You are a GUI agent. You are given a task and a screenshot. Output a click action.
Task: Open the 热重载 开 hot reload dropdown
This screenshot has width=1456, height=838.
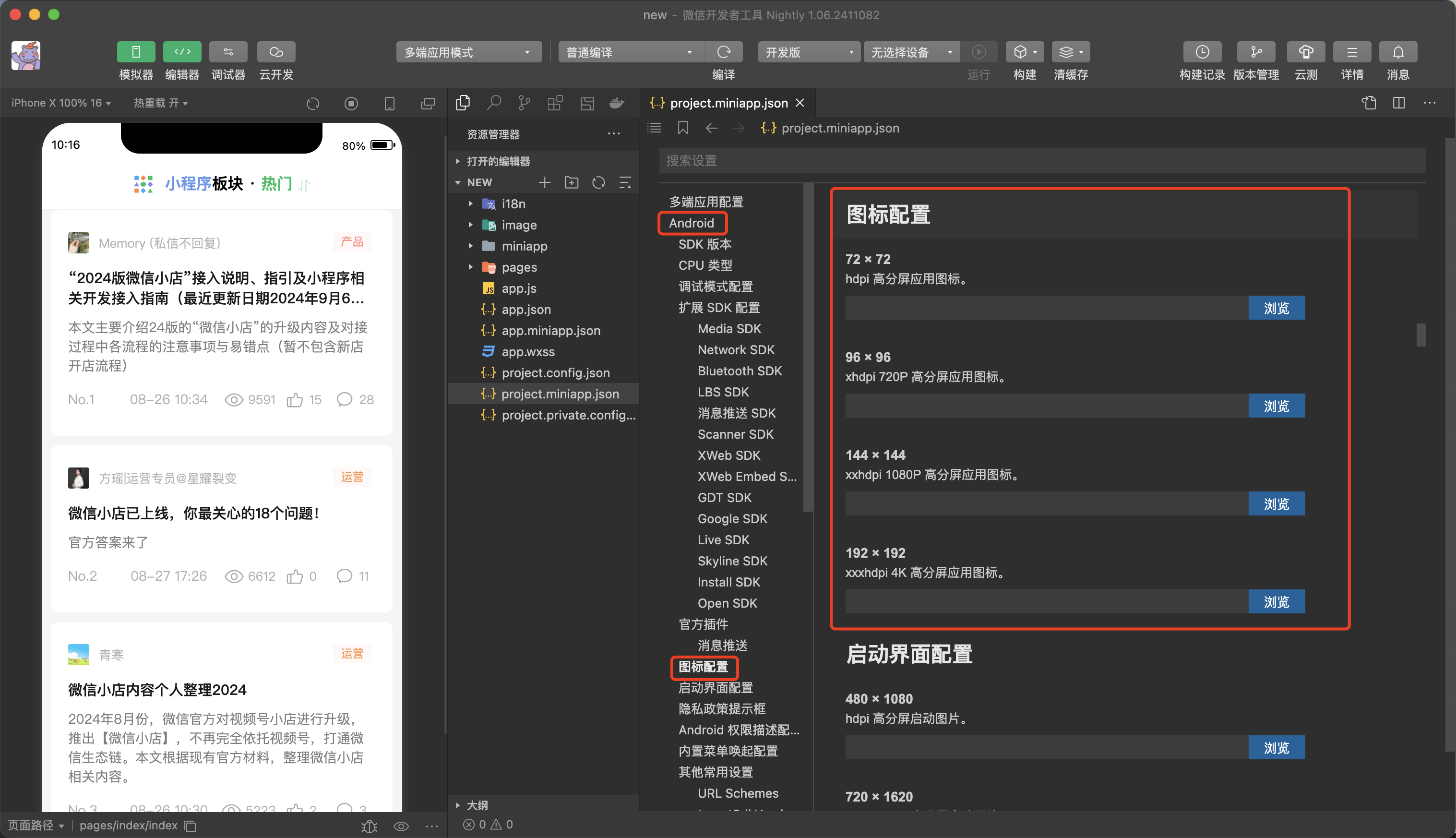tap(161, 103)
